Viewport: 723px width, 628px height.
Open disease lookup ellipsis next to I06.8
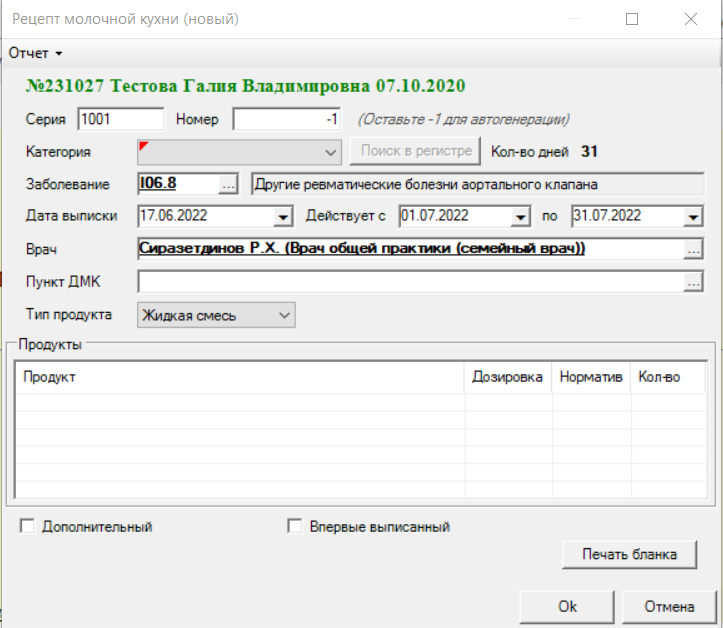pos(228,184)
